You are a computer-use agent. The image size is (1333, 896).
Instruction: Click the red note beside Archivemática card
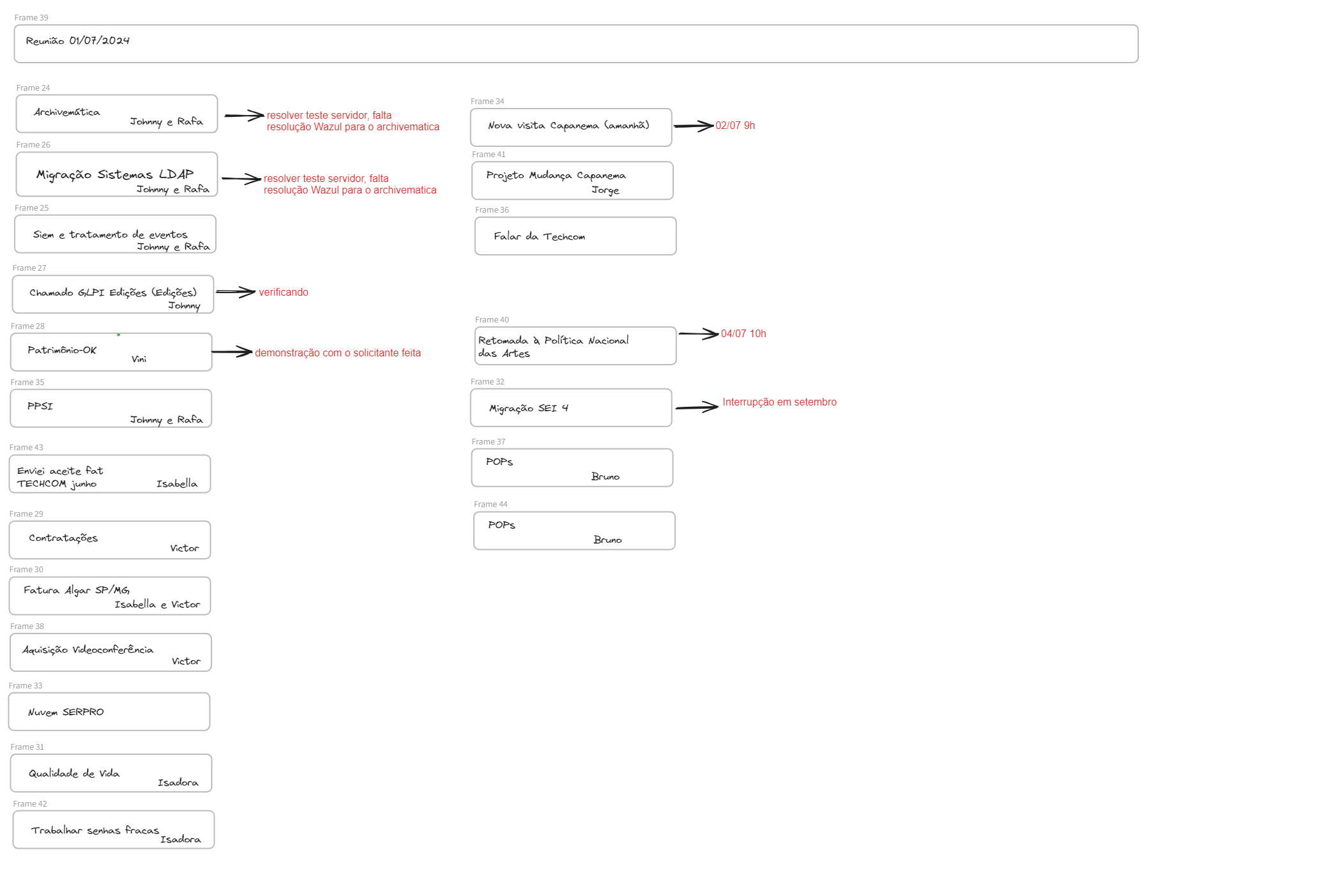(x=353, y=121)
